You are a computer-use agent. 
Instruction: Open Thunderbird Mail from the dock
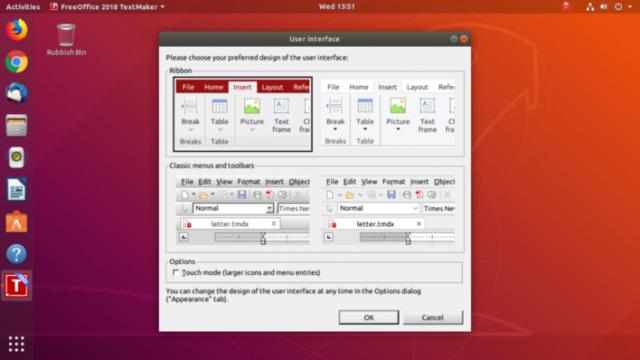coord(16,93)
